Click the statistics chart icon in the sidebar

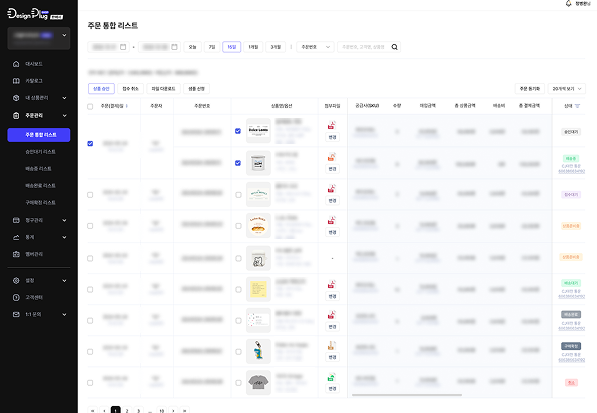(x=16, y=237)
